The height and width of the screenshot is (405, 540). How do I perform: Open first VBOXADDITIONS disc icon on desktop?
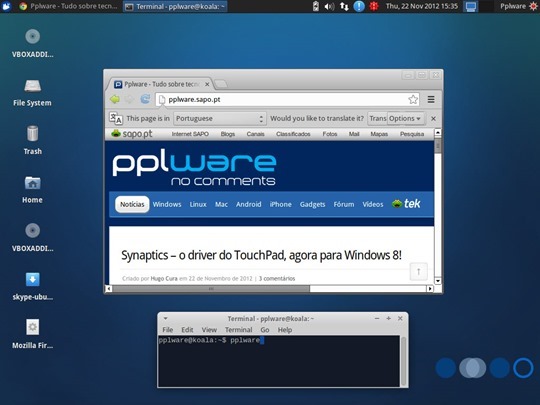[32, 36]
